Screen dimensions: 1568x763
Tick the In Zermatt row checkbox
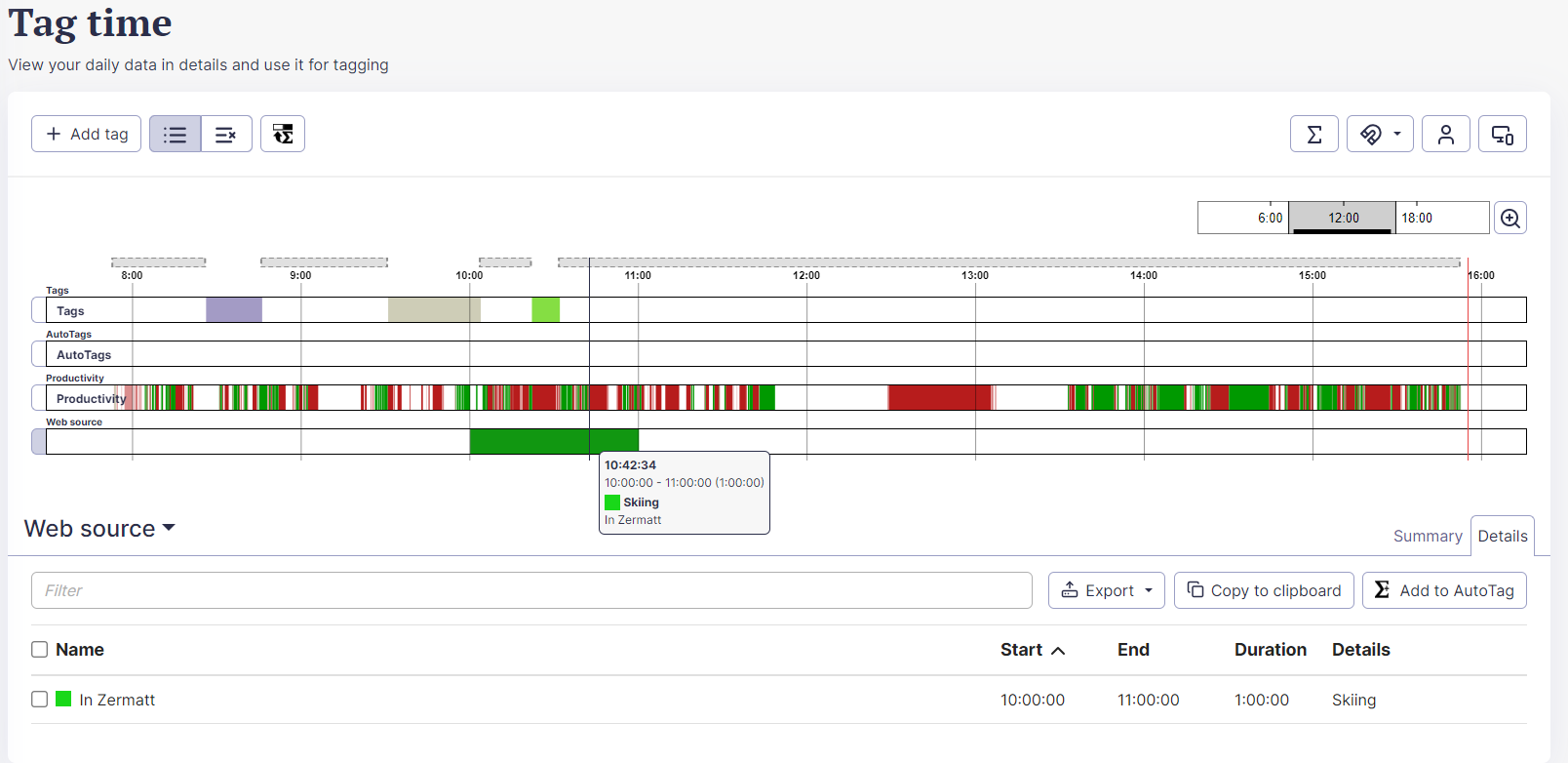click(40, 700)
